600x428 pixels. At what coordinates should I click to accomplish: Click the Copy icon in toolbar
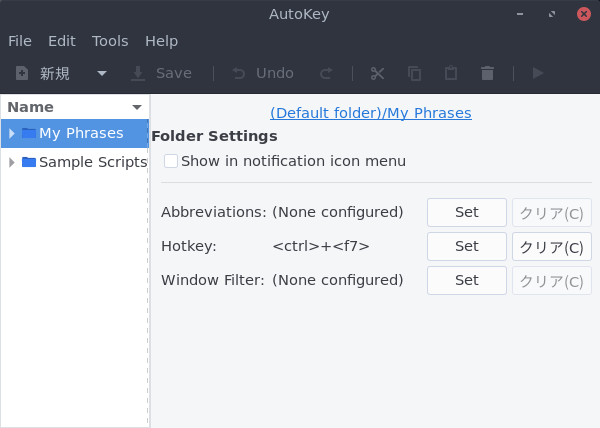(414, 73)
